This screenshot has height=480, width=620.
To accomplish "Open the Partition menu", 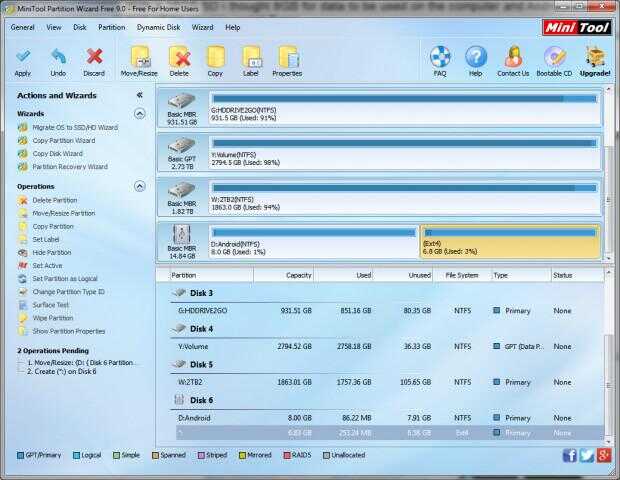I will pos(112,27).
